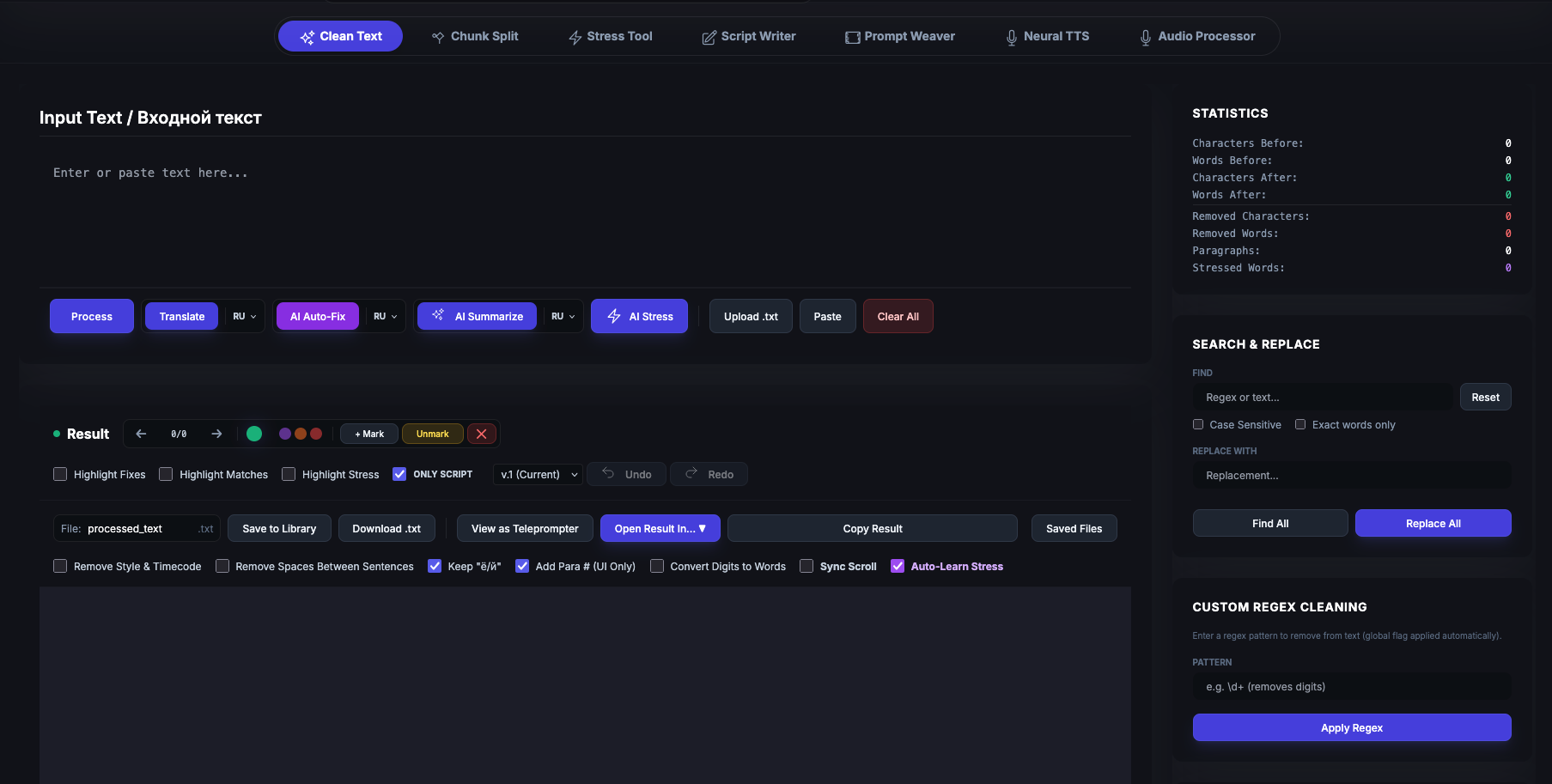Screen dimensions: 1552x784
Task: Click the previous match arrow in Result bar
Action: pos(141,434)
